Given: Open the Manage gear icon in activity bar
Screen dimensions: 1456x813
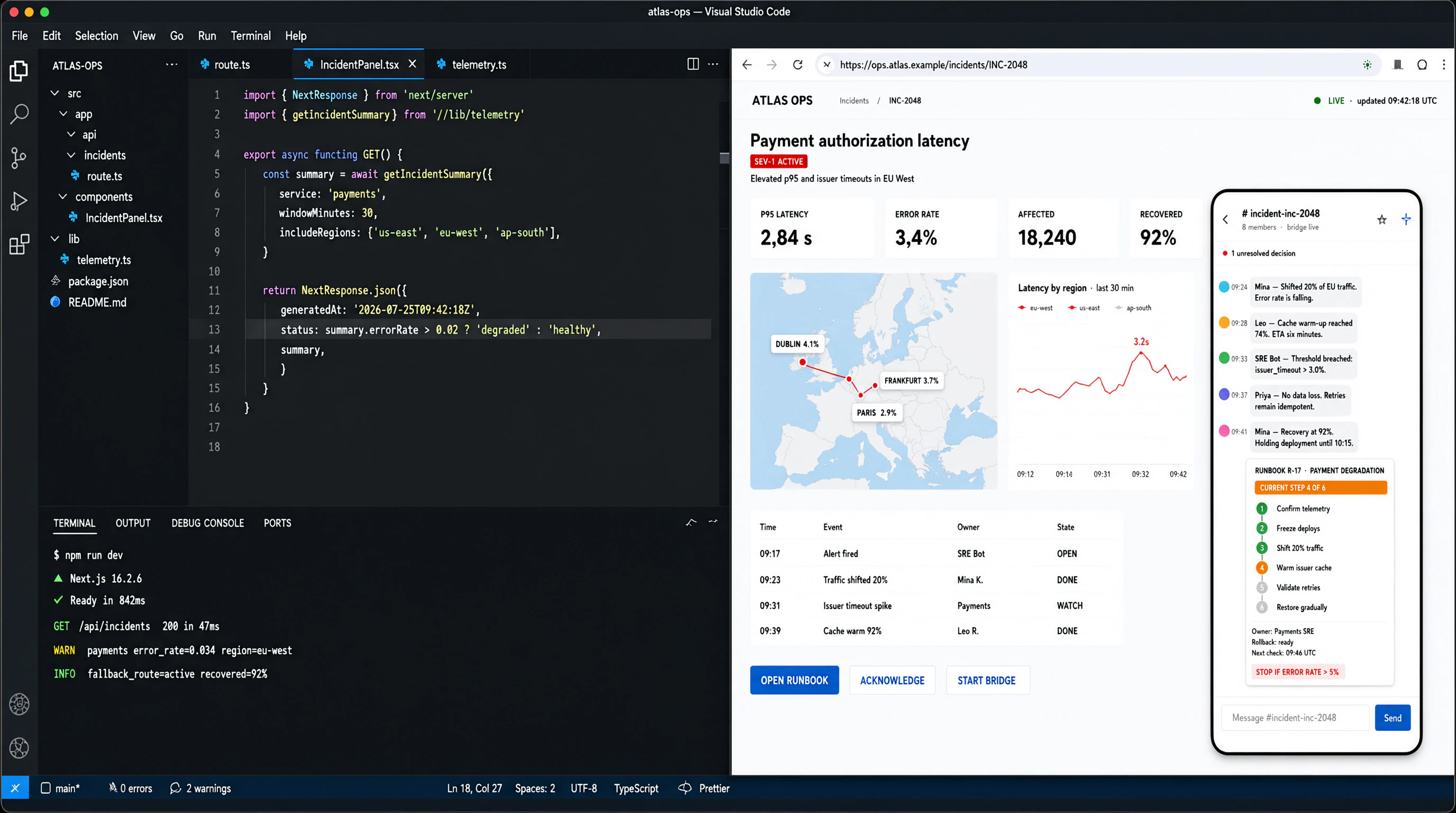Looking at the screenshot, I should (19, 748).
